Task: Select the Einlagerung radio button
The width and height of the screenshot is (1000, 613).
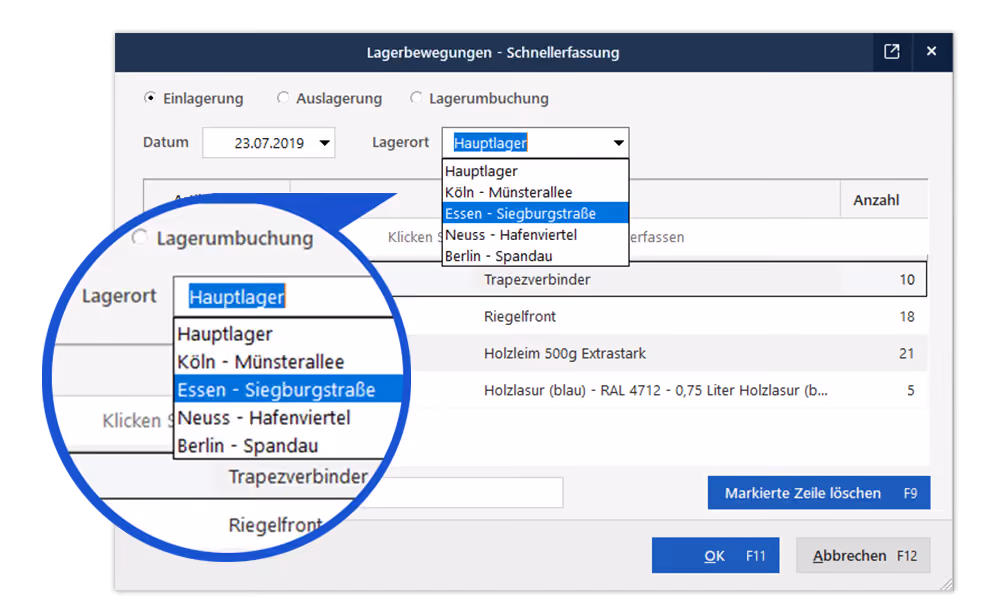Action: (149, 98)
